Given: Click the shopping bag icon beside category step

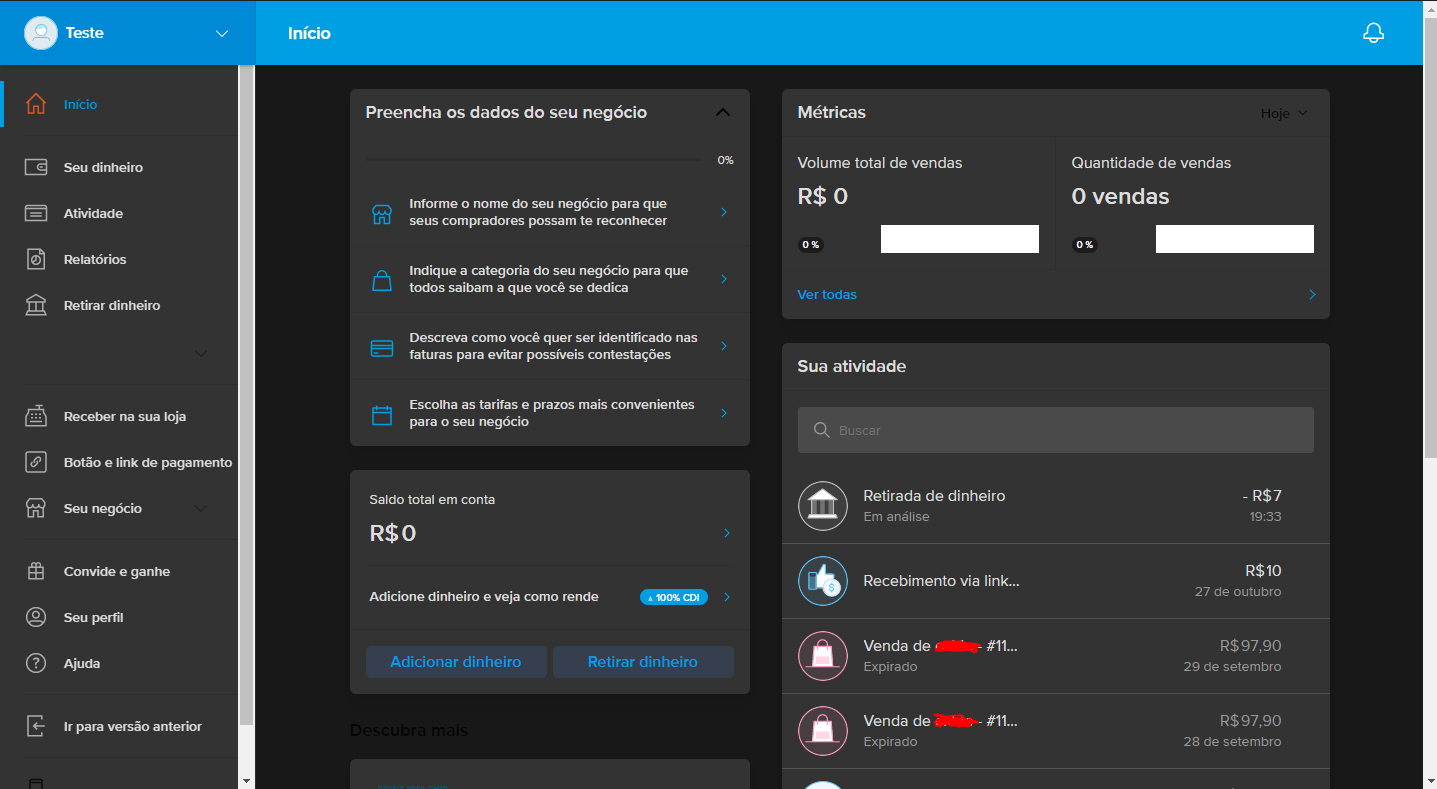Looking at the screenshot, I should point(382,280).
